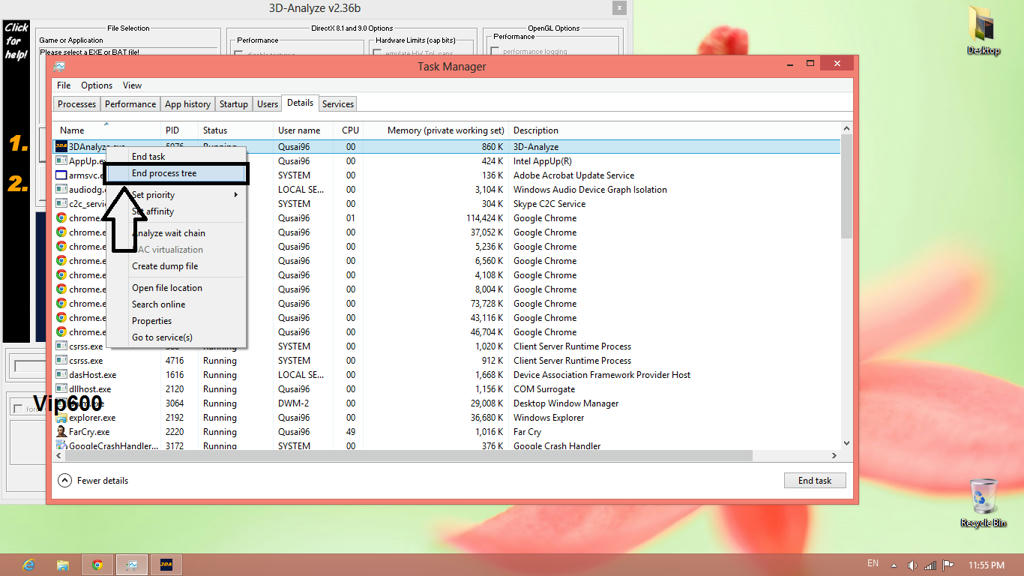The image size is (1024, 576).
Task: Click the horizontal scroll-left arrow
Action: 59,455
